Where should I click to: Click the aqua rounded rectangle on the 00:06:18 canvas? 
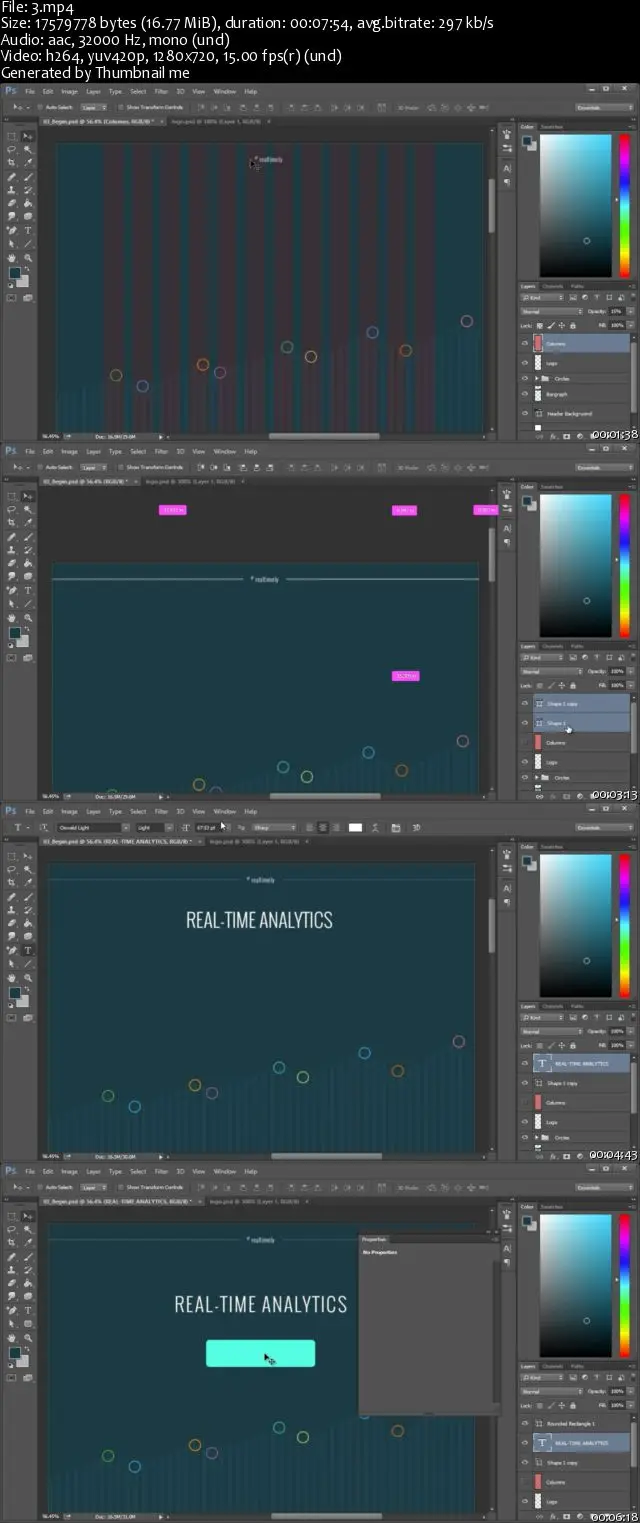[260, 1353]
